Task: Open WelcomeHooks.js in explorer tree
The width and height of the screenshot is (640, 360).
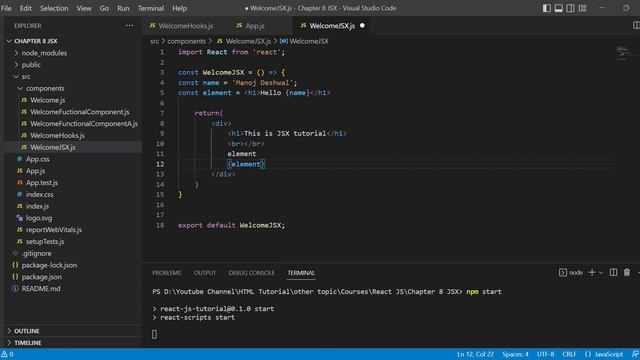Action: pyautogui.click(x=57, y=136)
